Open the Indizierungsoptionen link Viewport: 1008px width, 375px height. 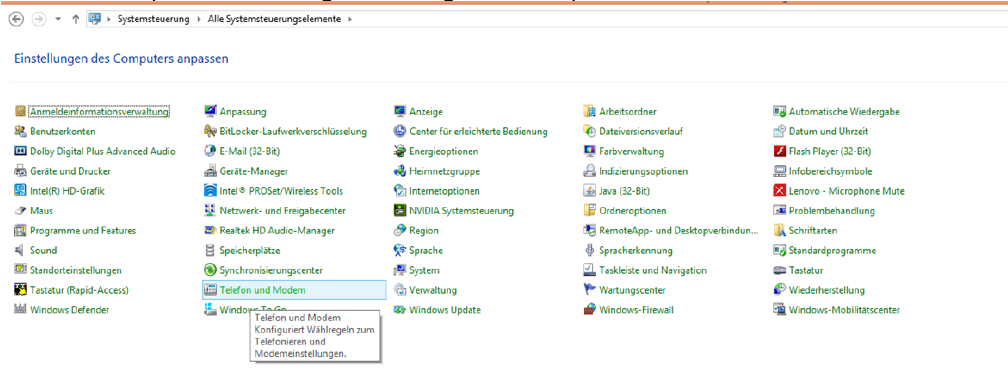(644, 171)
